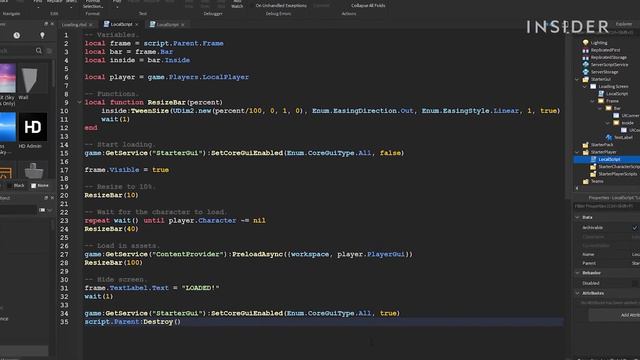Image resolution: width=640 pixels, height=360 pixels.
Task: Open the Toolbox recent clock icon
Action: (17, 36)
